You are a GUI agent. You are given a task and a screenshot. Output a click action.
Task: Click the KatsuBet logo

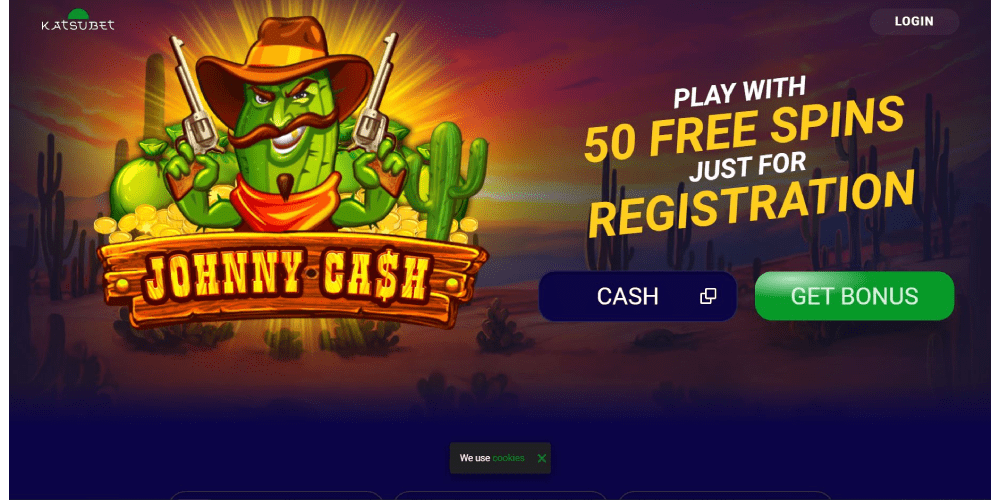(78, 20)
